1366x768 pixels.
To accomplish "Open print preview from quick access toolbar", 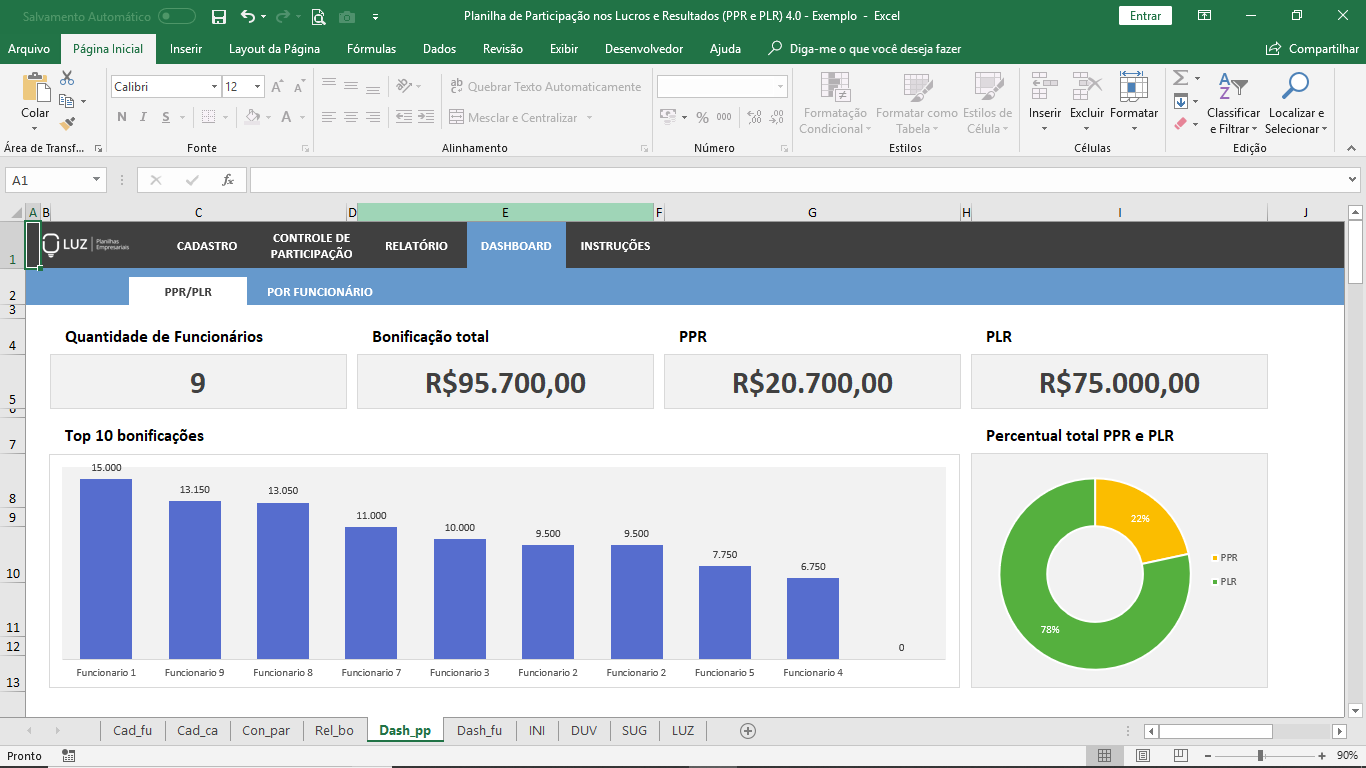I will (x=319, y=16).
